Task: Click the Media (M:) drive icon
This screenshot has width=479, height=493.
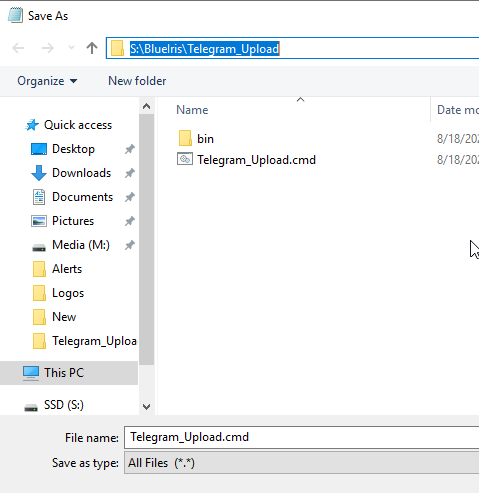Action: pos(39,248)
